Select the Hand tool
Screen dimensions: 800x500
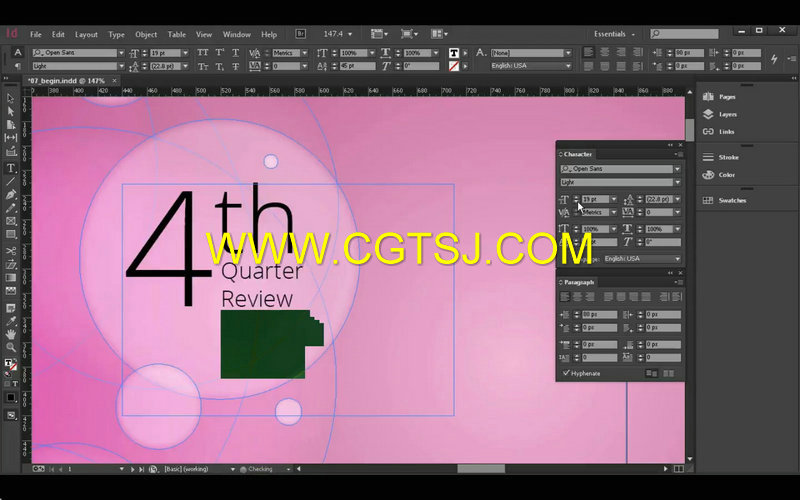[x=11, y=334]
